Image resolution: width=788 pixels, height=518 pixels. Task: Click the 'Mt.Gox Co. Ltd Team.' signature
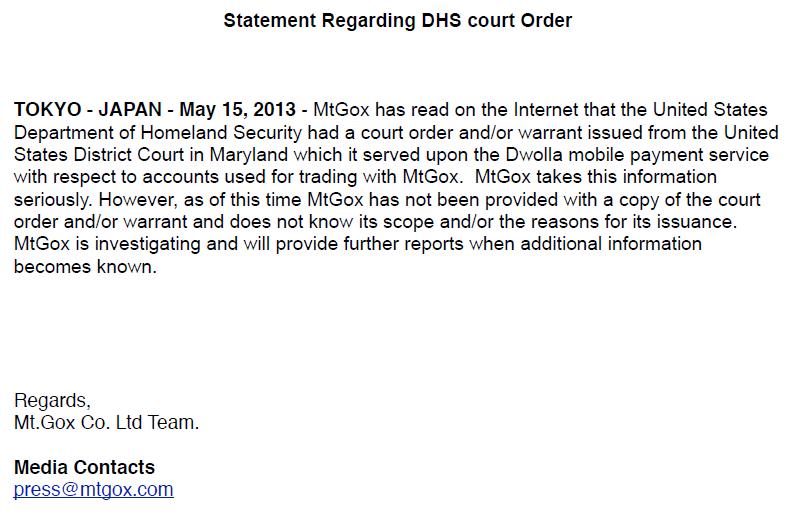click(x=106, y=423)
